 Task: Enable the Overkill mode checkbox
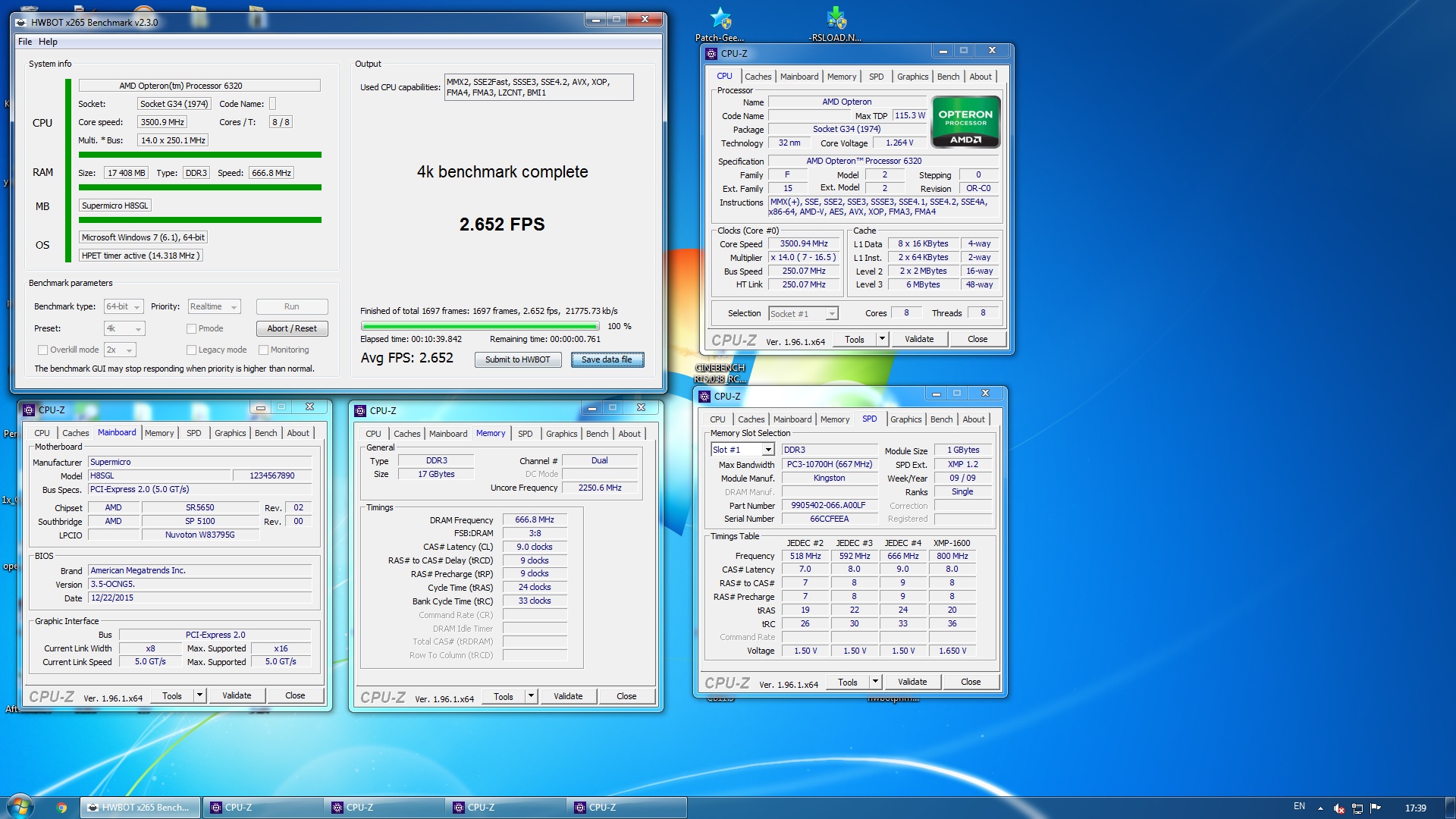click(42, 350)
